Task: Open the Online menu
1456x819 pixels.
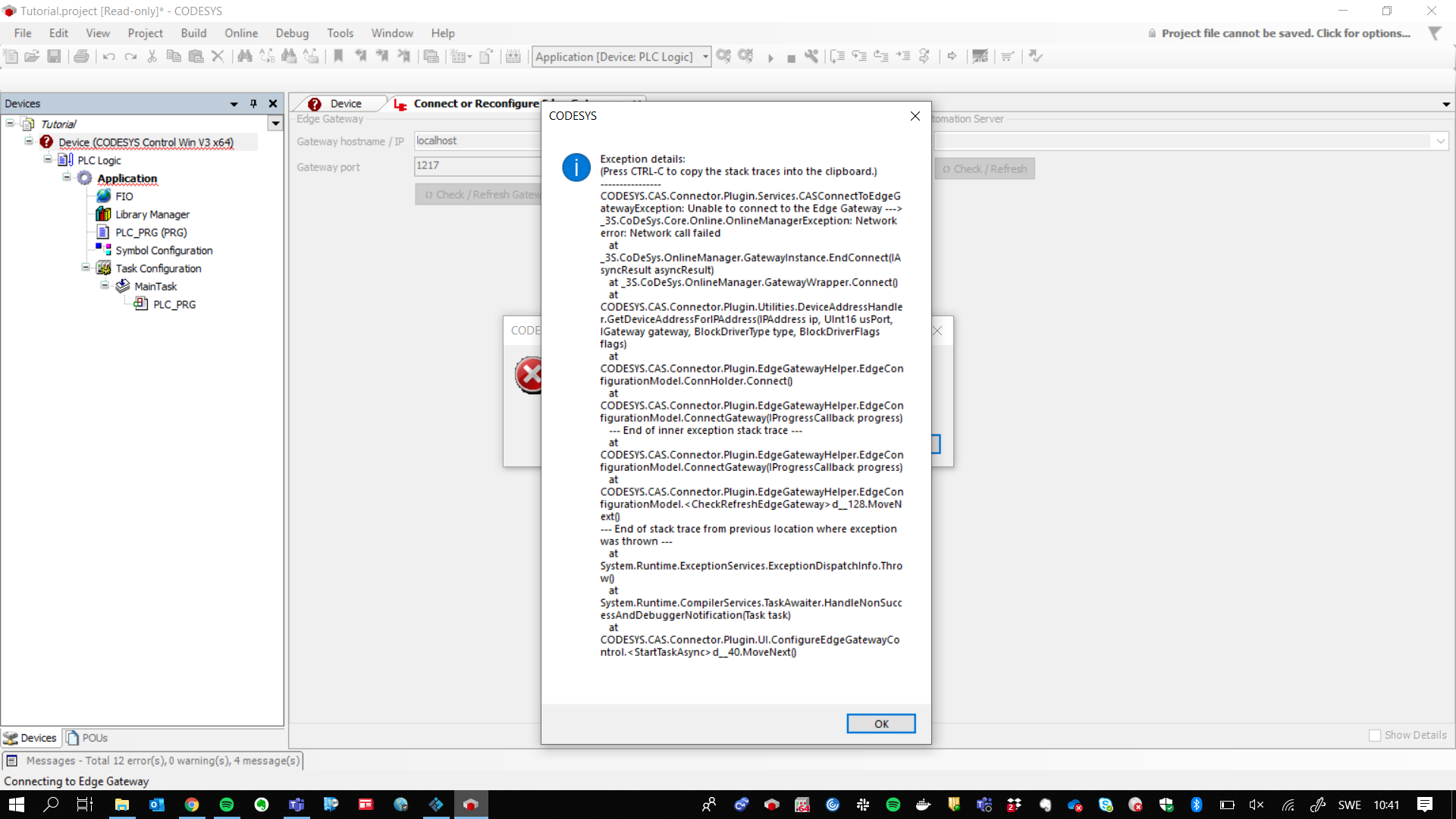Action: pos(241,33)
